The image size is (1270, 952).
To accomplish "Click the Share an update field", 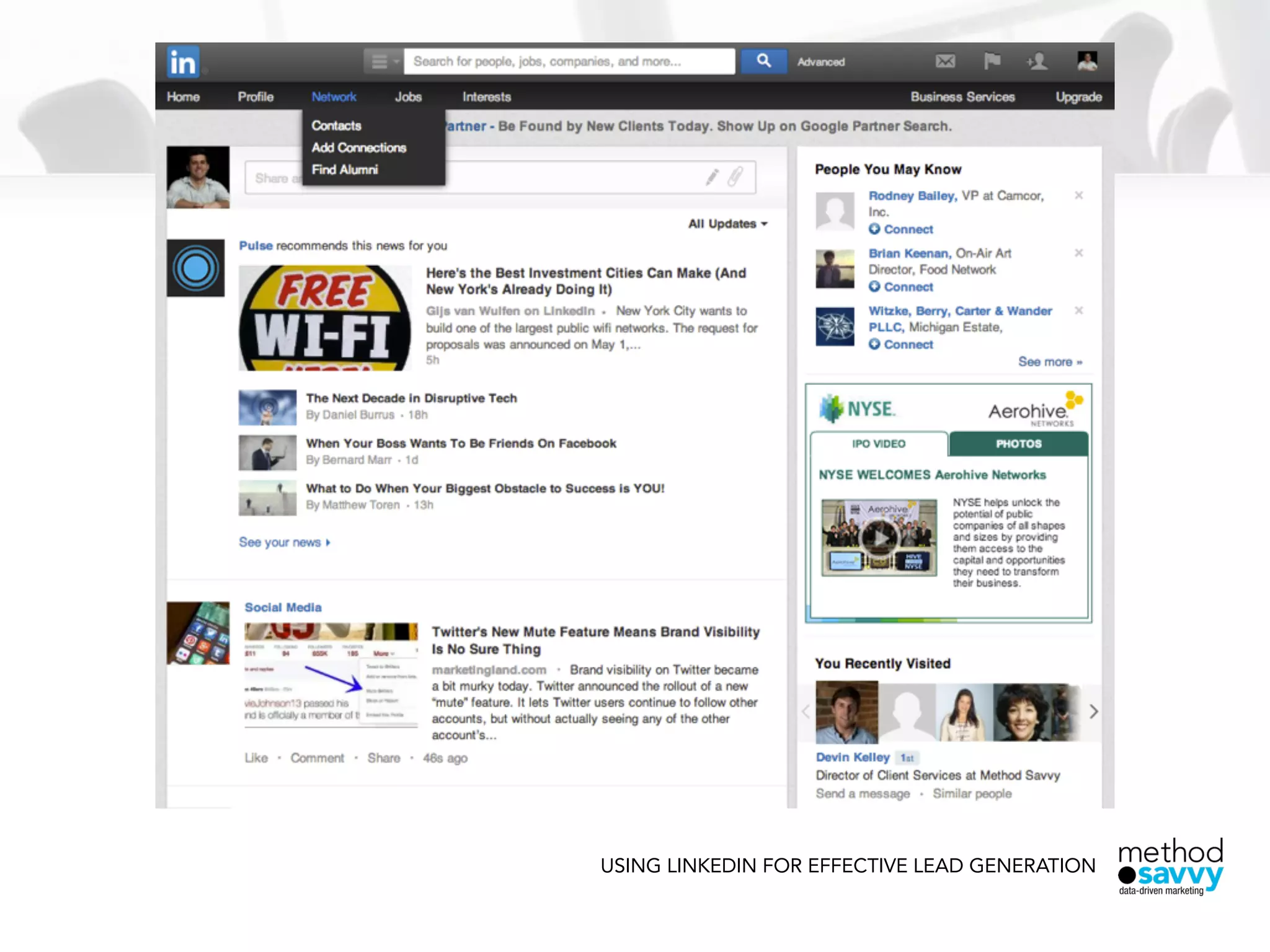I will 500,178.
